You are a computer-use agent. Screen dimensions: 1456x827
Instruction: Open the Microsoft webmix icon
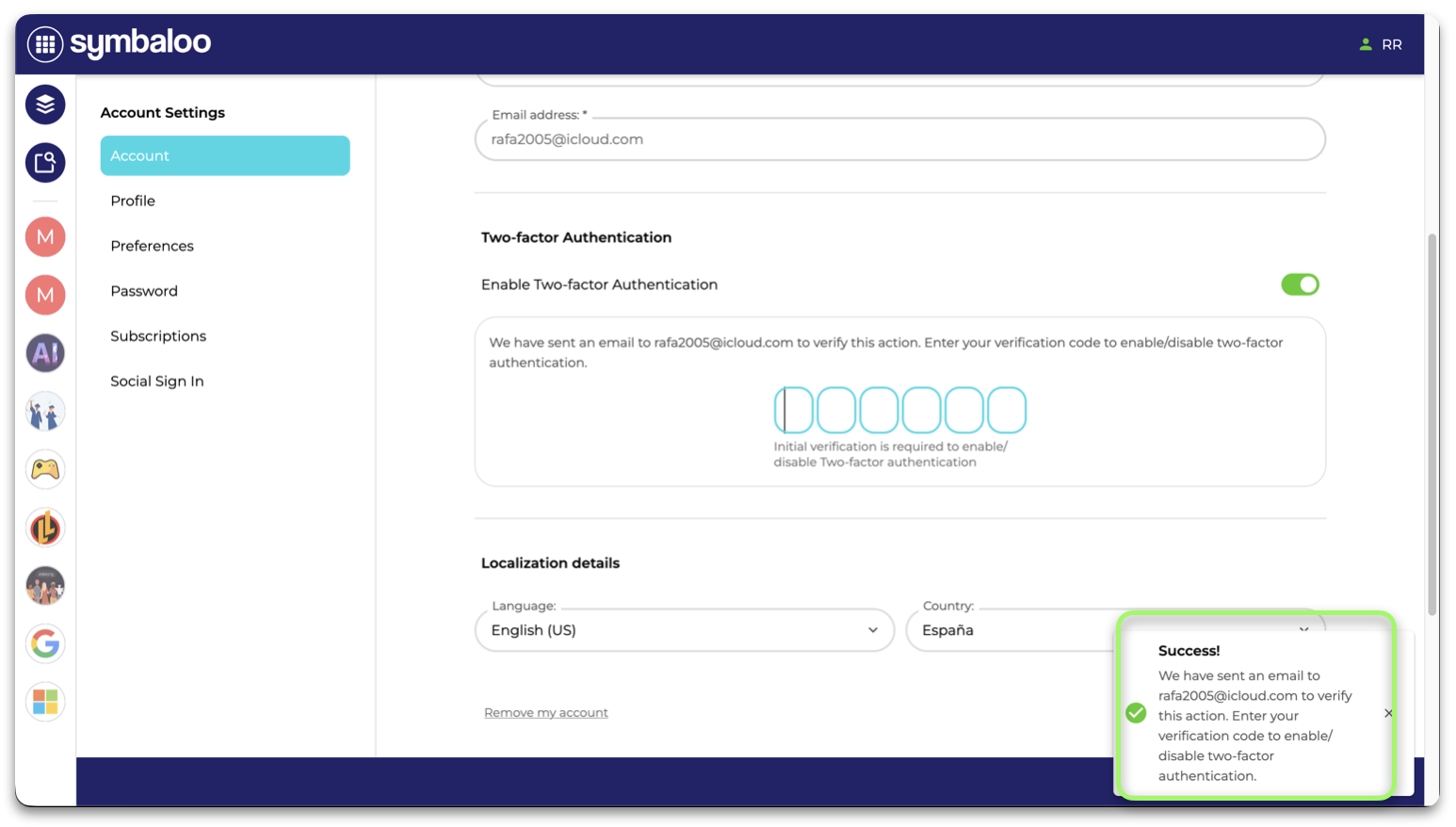45,702
